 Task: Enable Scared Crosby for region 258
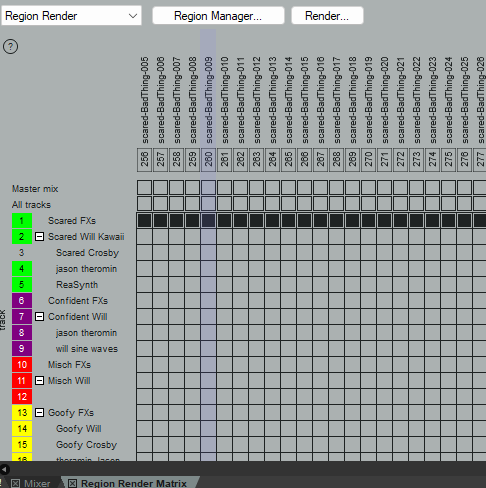coord(176,253)
